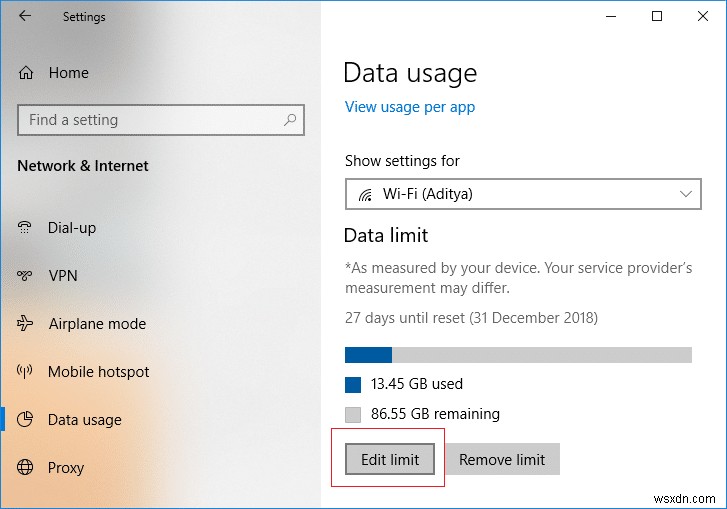Viewport: 727px width, 509px height.
Task: Click the Proxy globe icon
Action: tap(26, 468)
